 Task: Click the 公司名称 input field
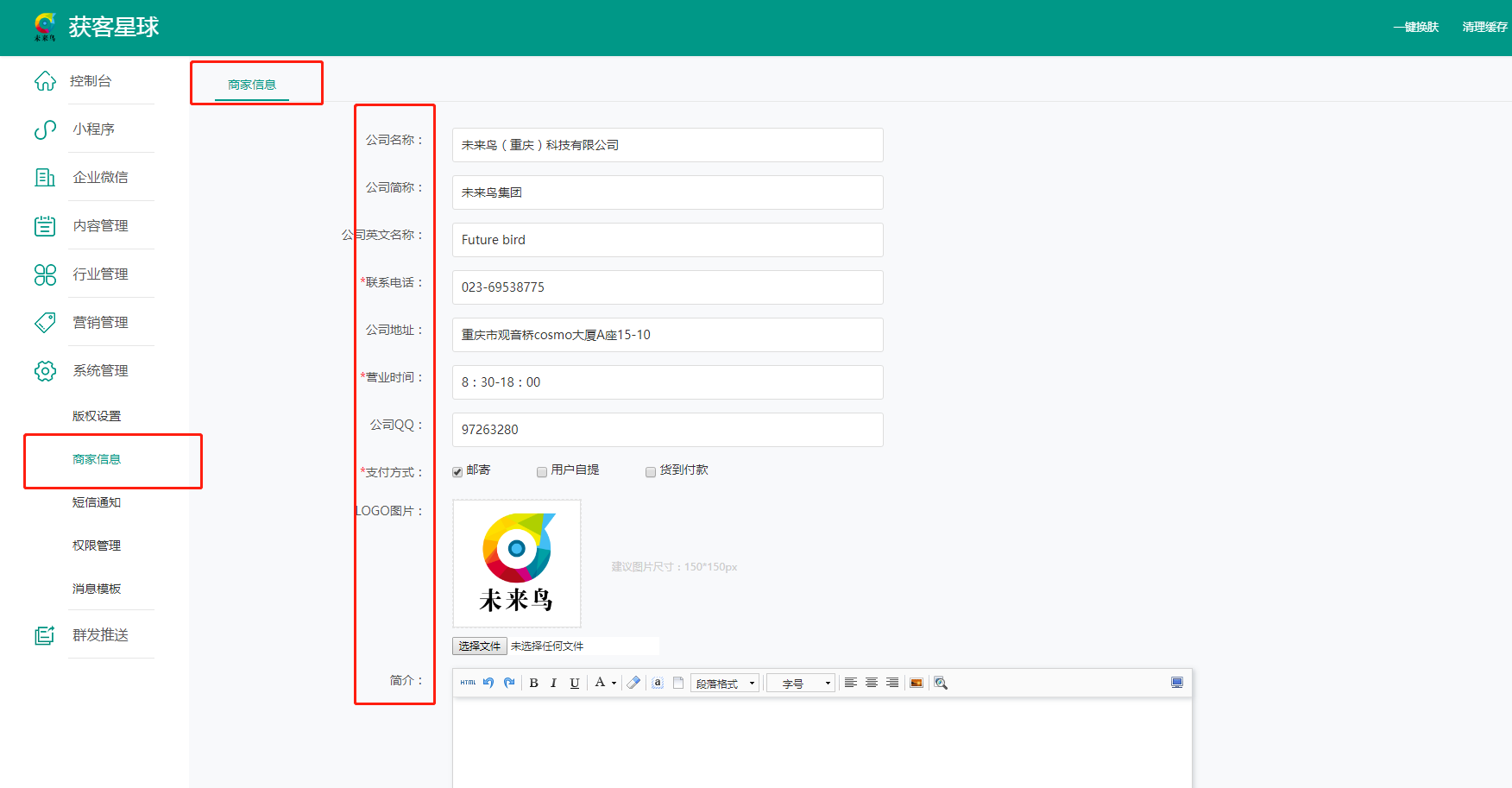tap(667, 145)
